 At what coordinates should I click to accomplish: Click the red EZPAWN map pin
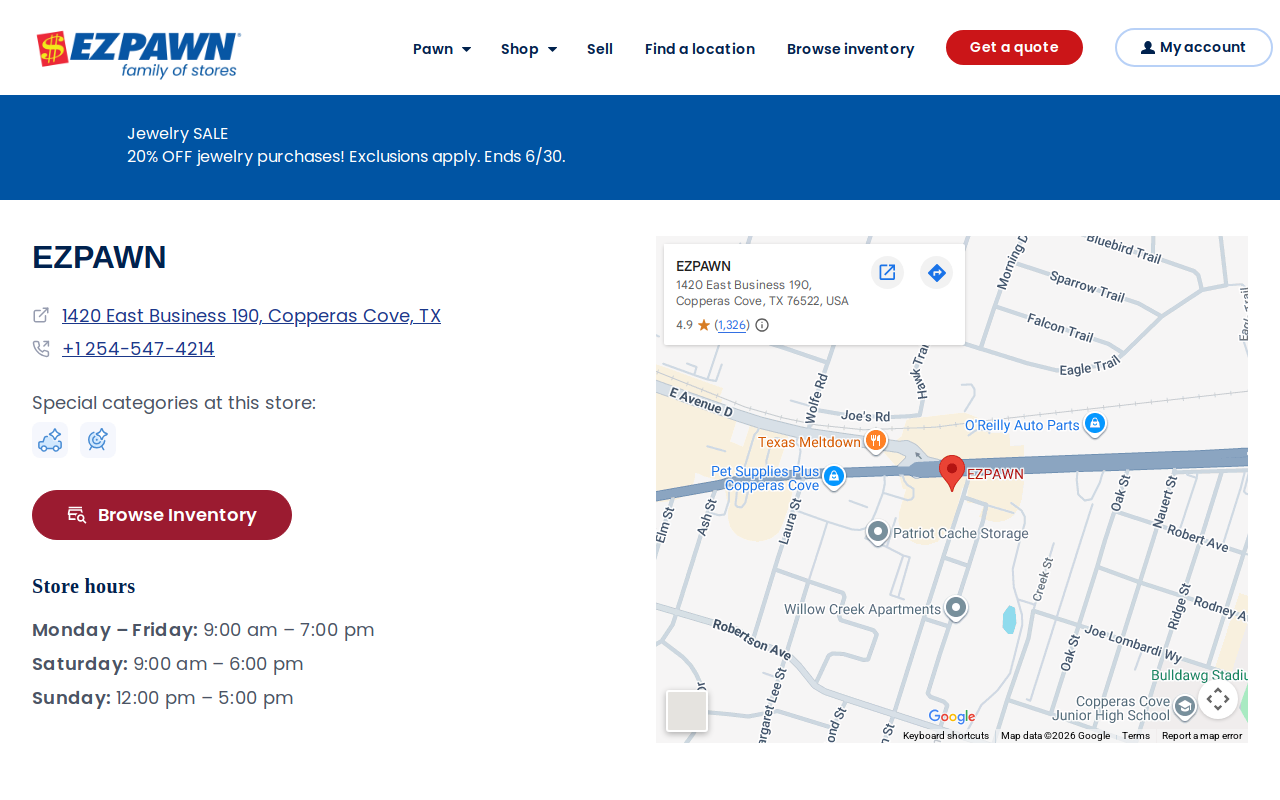click(952, 472)
